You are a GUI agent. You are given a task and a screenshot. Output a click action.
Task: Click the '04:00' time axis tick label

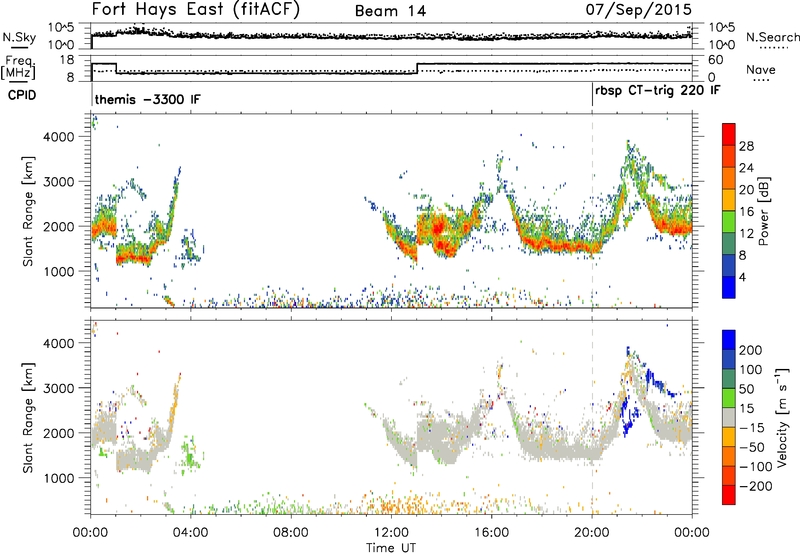pyautogui.click(x=191, y=533)
